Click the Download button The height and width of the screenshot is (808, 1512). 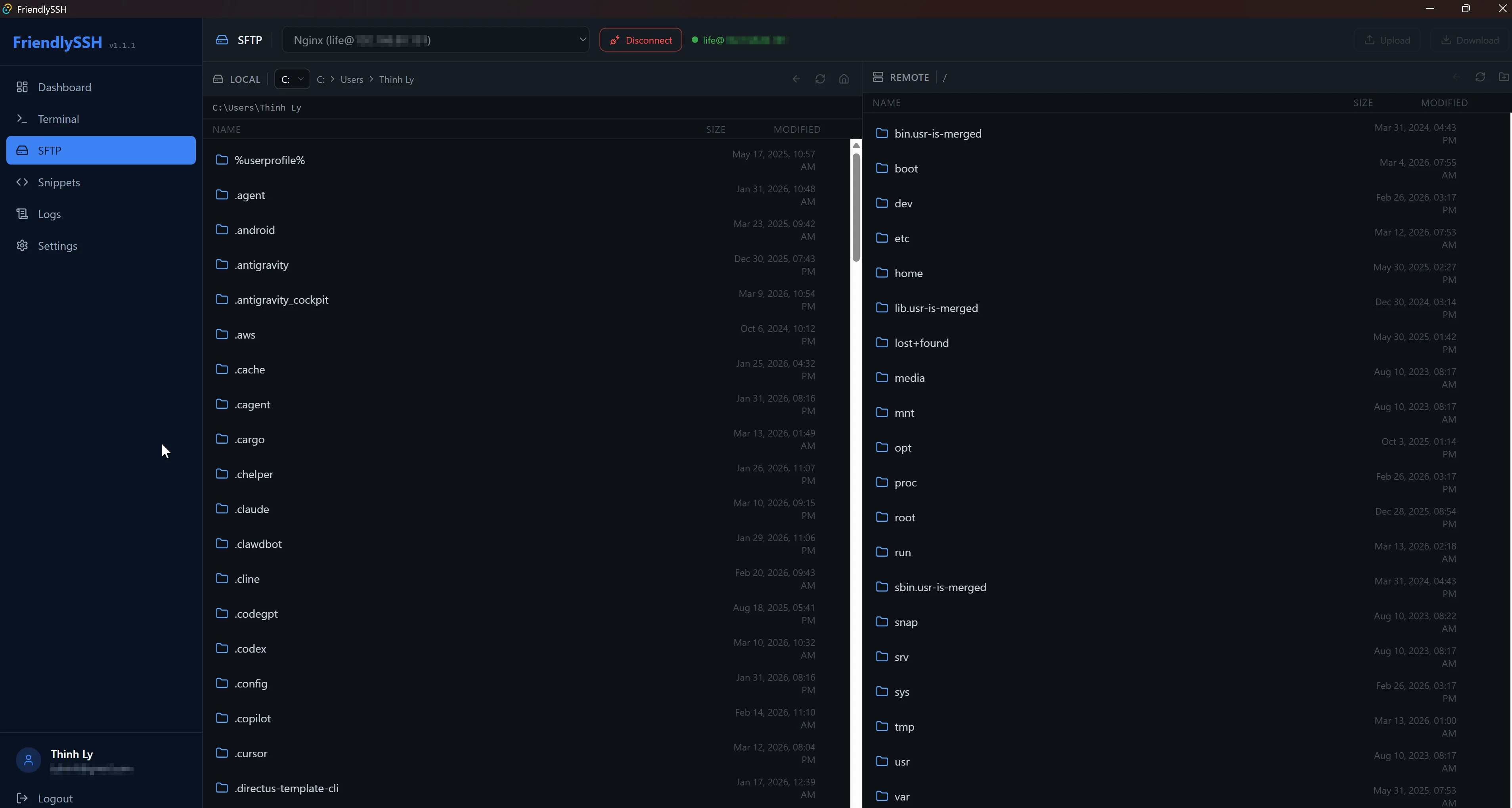[1470, 40]
